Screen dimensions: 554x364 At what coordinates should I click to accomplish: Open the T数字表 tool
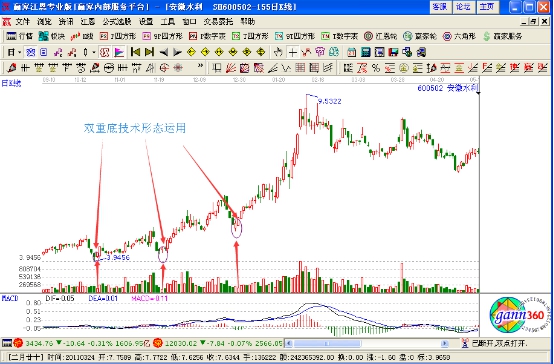tap(340, 36)
